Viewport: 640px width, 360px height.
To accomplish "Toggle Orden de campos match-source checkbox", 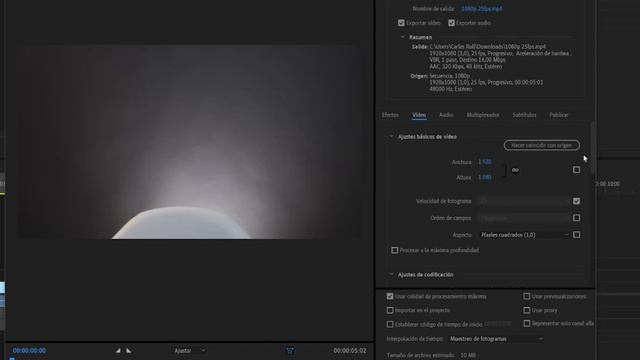I will (576, 218).
